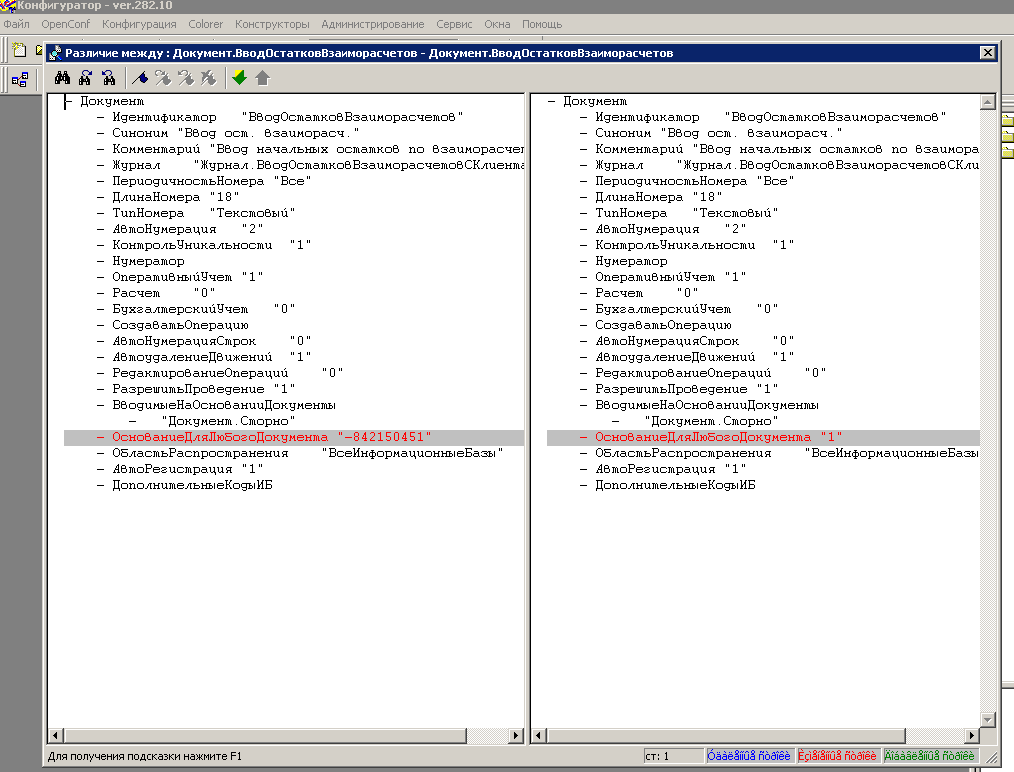Select ВводимыеНаОснованииДокументы in left pane
Image resolution: width=1014 pixels, height=772 pixels.
point(223,405)
